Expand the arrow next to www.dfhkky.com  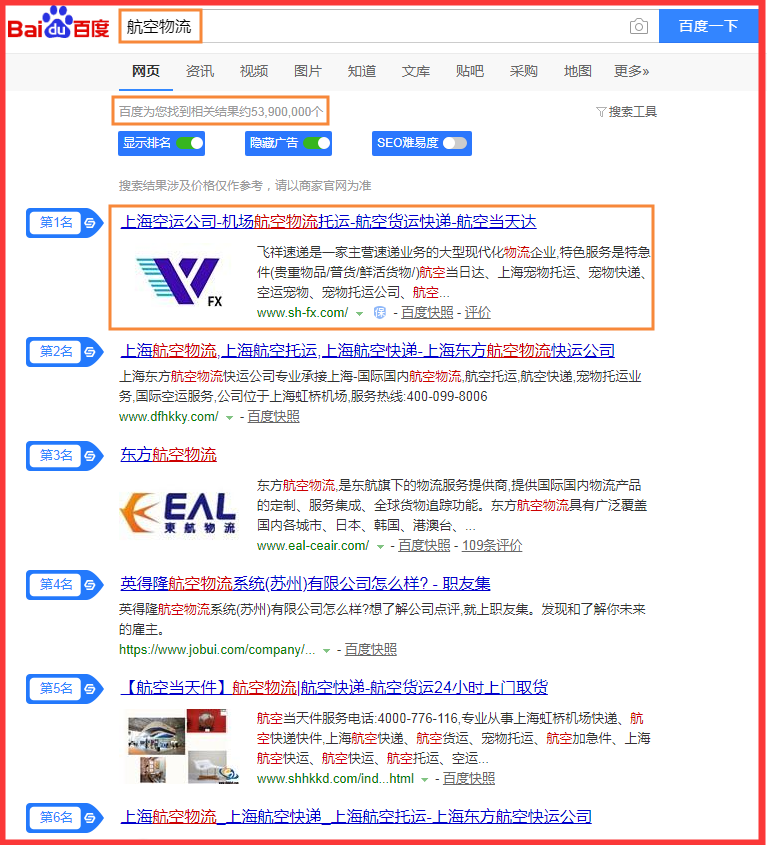point(230,418)
